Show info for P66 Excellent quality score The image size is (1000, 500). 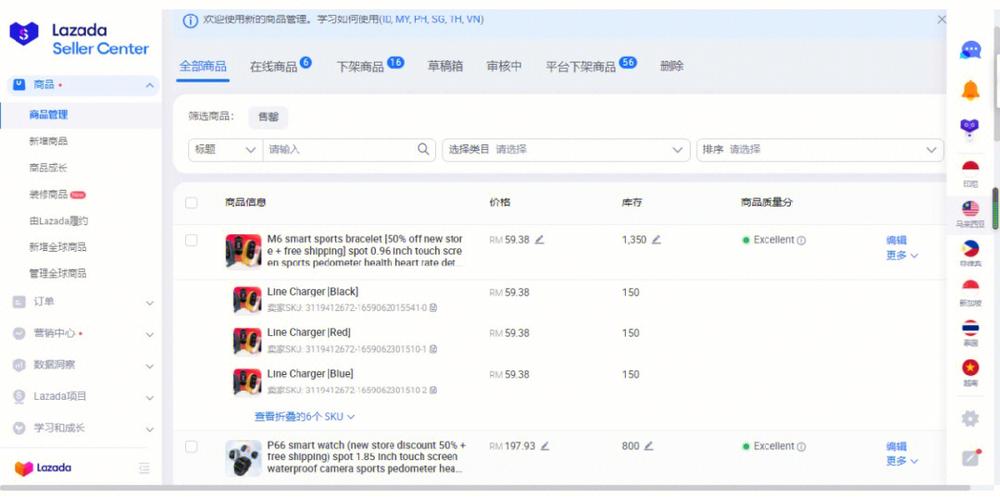click(802, 446)
